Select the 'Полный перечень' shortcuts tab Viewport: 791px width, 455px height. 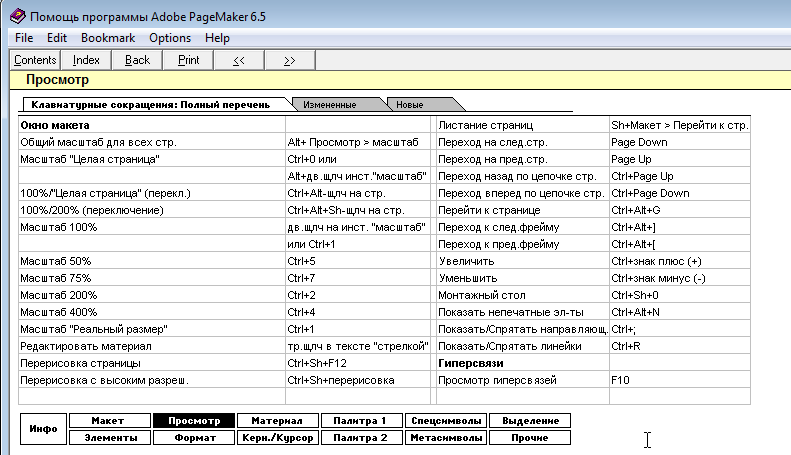[156, 104]
